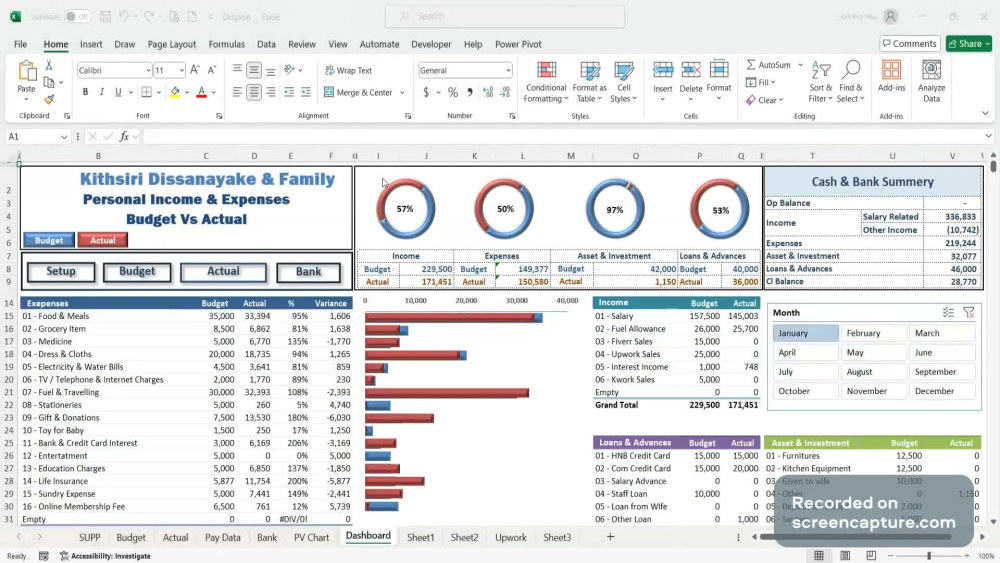Click the Comments button

tap(910, 43)
